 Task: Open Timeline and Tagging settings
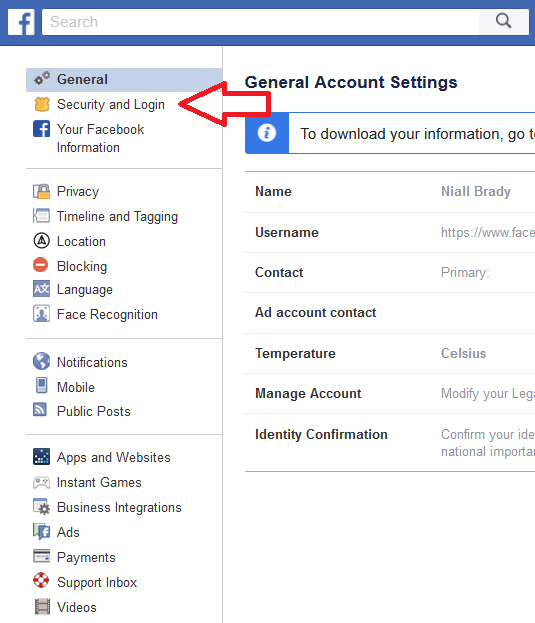[118, 217]
